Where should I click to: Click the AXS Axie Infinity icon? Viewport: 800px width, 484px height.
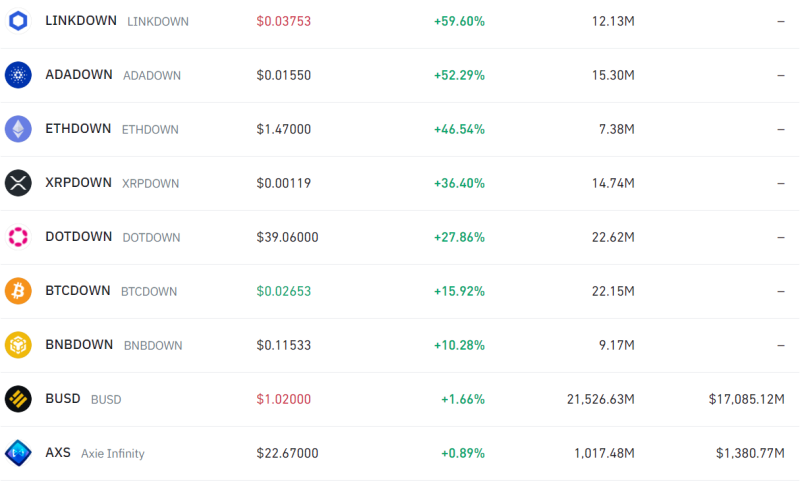coord(18,453)
